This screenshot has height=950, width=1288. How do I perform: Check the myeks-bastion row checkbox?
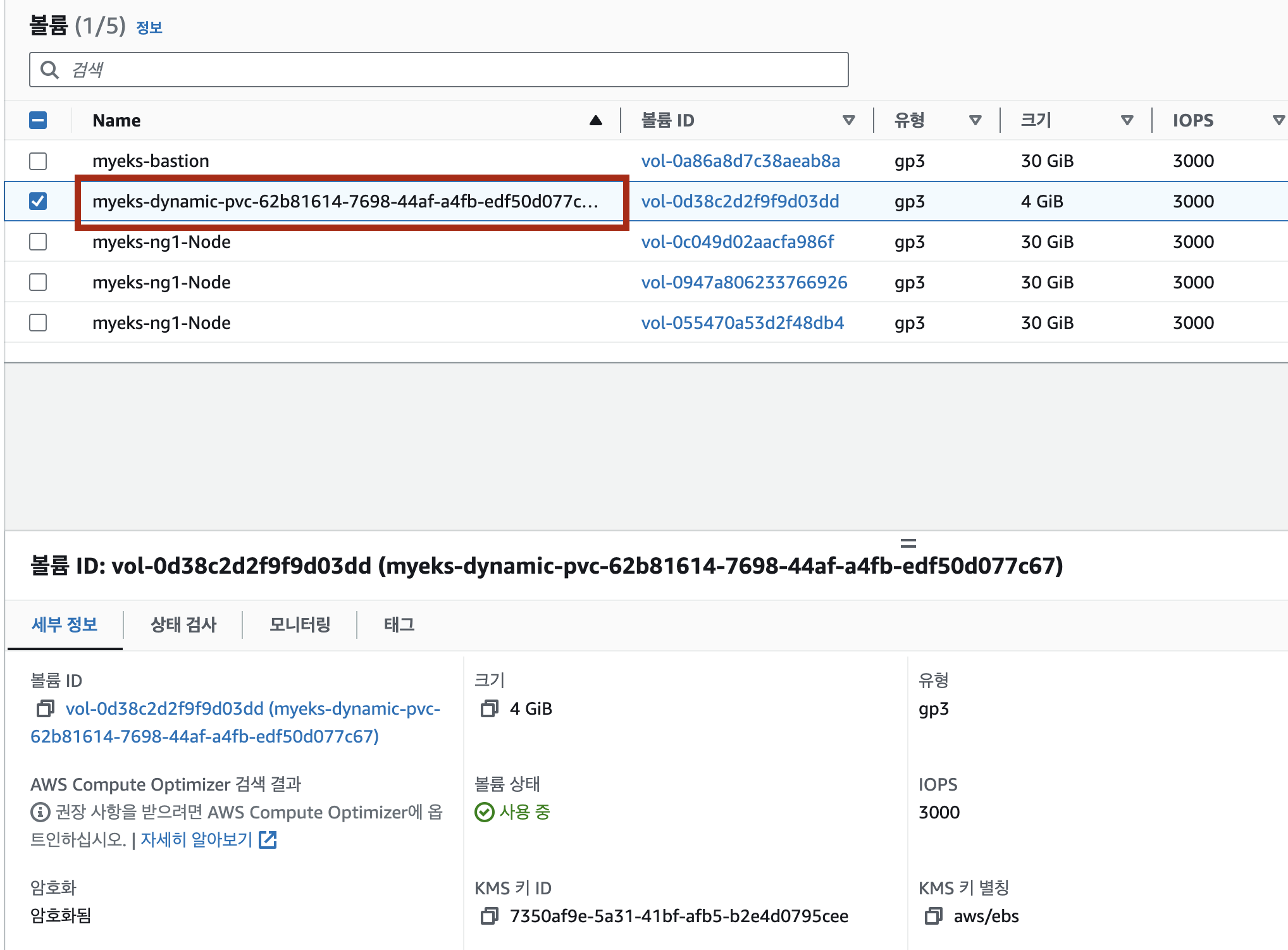click(38, 161)
